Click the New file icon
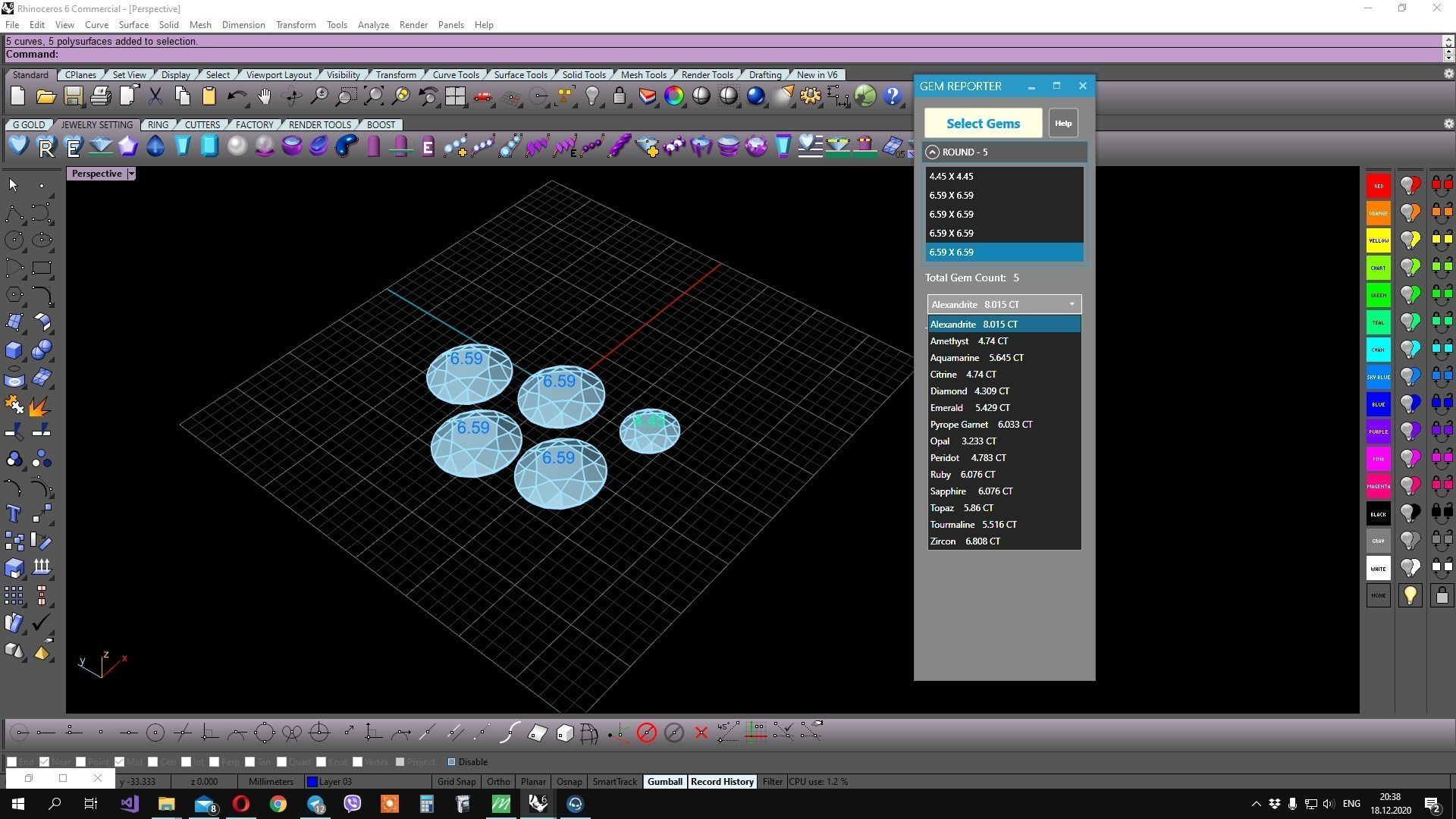Image resolution: width=1456 pixels, height=819 pixels. [18, 96]
